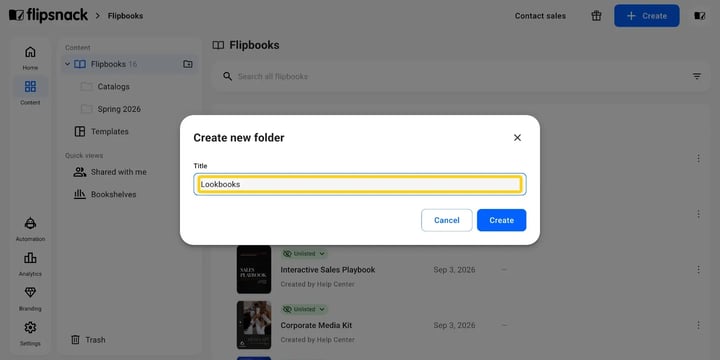Image resolution: width=720 pixels, height=360 pixels.
Task: Open the filter icon in search bar
Action: click(697, 76)
